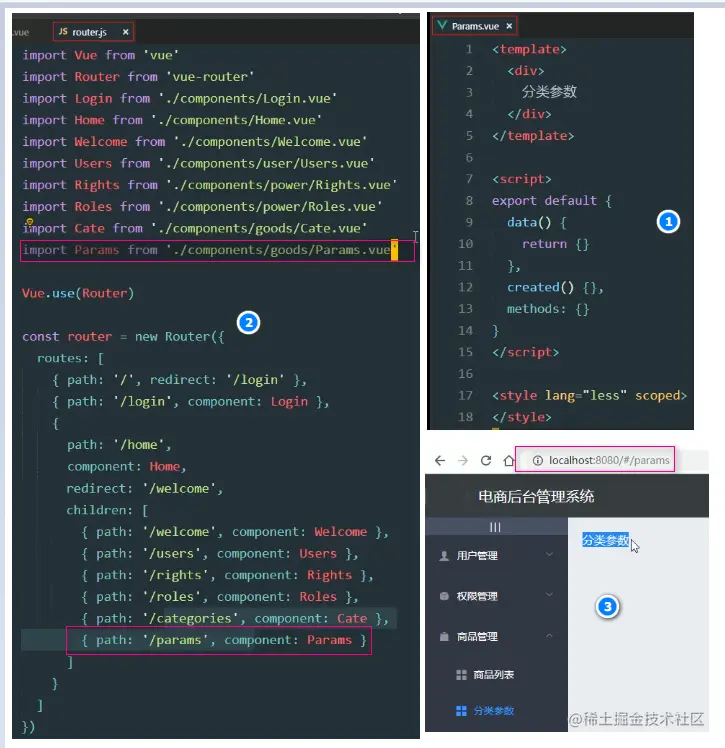
Task: Click the <style lang="less" scoped> line
Action: (x=589, y=395)
